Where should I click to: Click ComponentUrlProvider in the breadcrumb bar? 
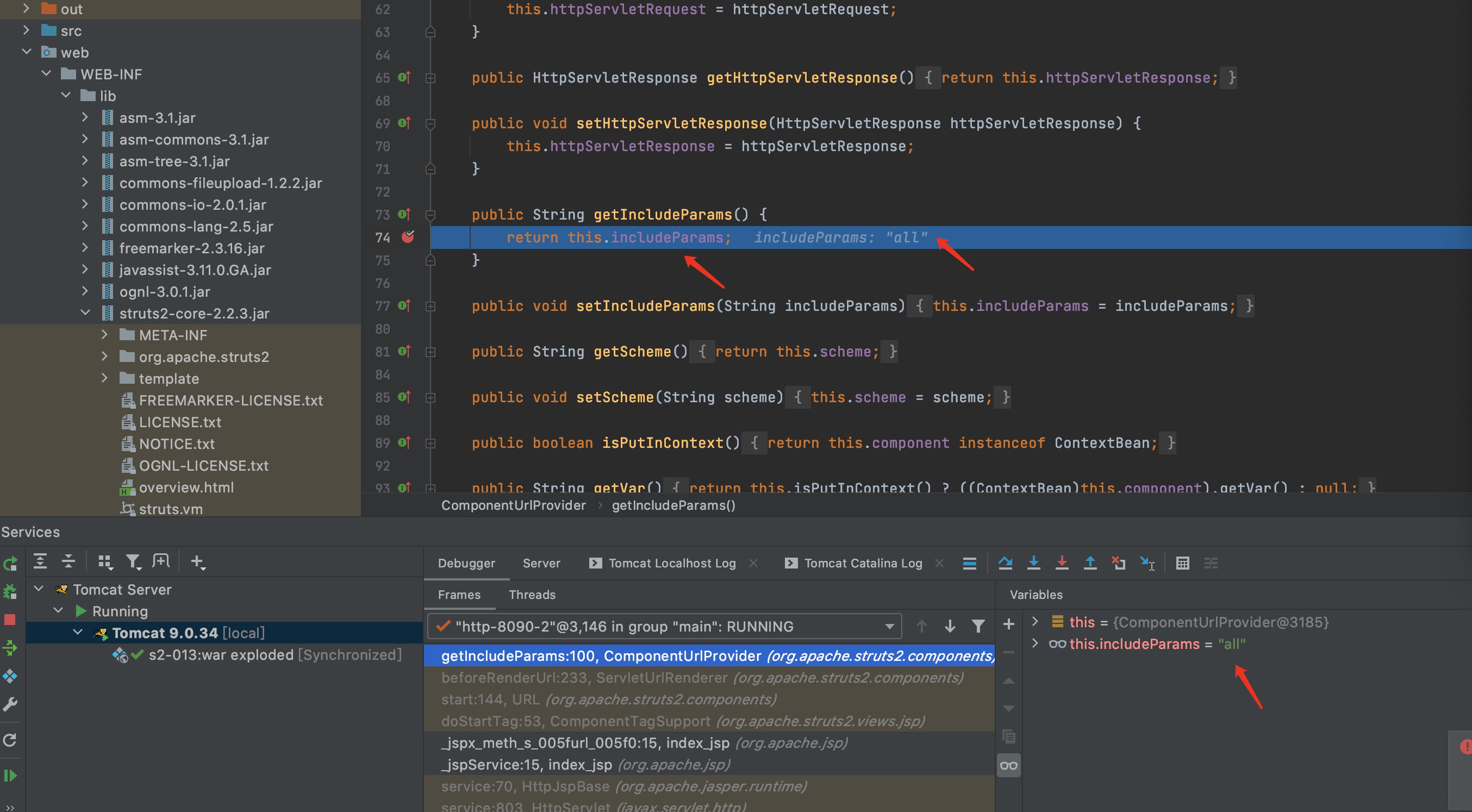(x=513, y=505)
